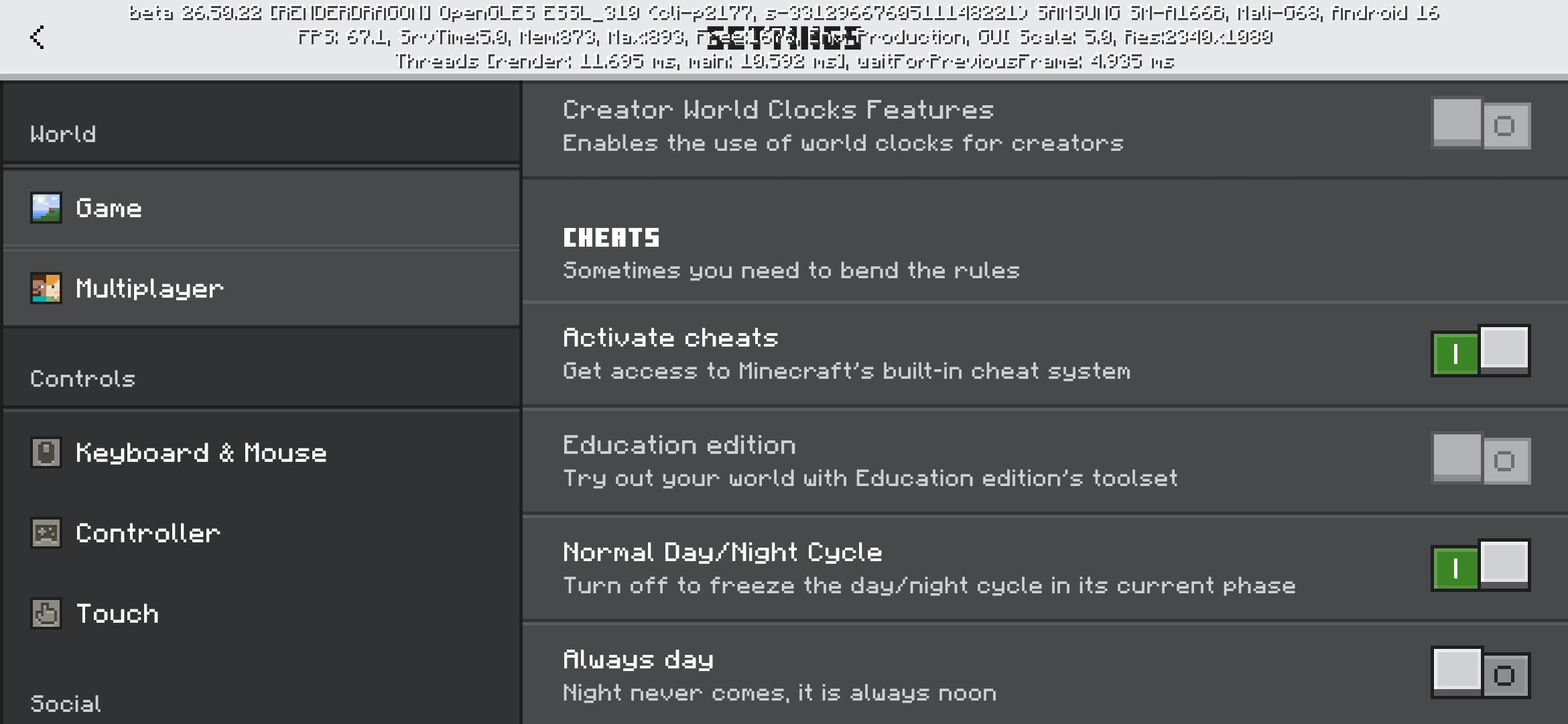The image size is (1568, 724).
Task: Open the Multiplayer settings tab
Action: (261, 288)
